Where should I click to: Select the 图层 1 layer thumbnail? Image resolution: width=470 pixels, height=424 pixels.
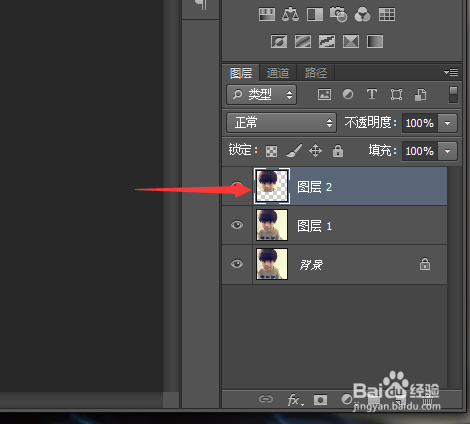pos(272,225)
